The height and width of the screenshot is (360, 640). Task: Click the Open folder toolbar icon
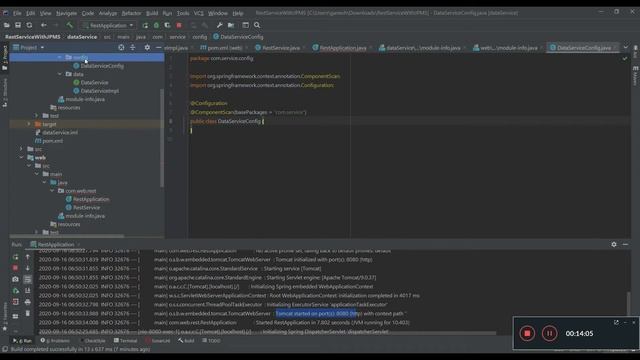tap(7, 25)
